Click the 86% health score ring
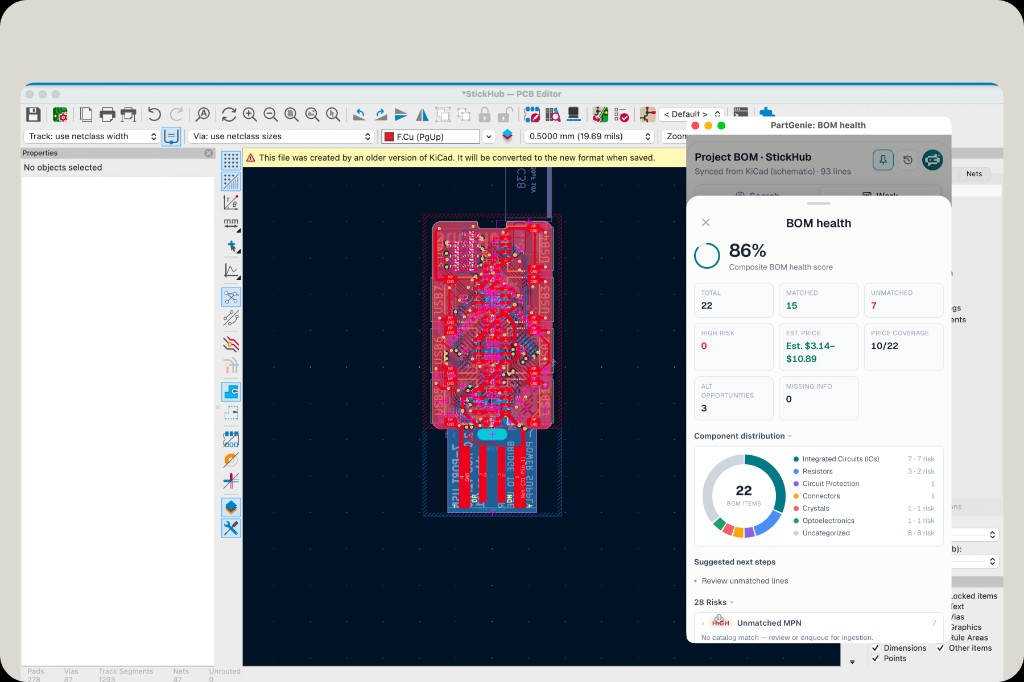The image size is (1024, 682). (707, 256)
